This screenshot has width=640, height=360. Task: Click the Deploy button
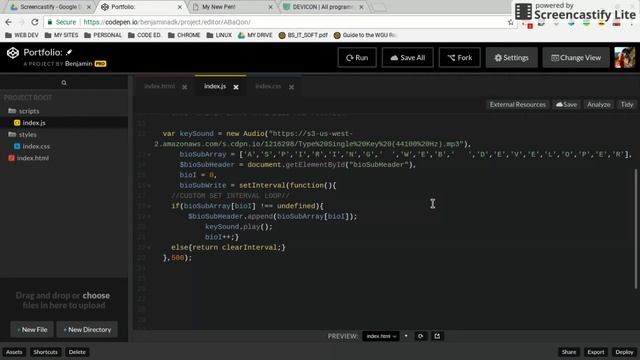pyautogui.click(x=624, y=352)
